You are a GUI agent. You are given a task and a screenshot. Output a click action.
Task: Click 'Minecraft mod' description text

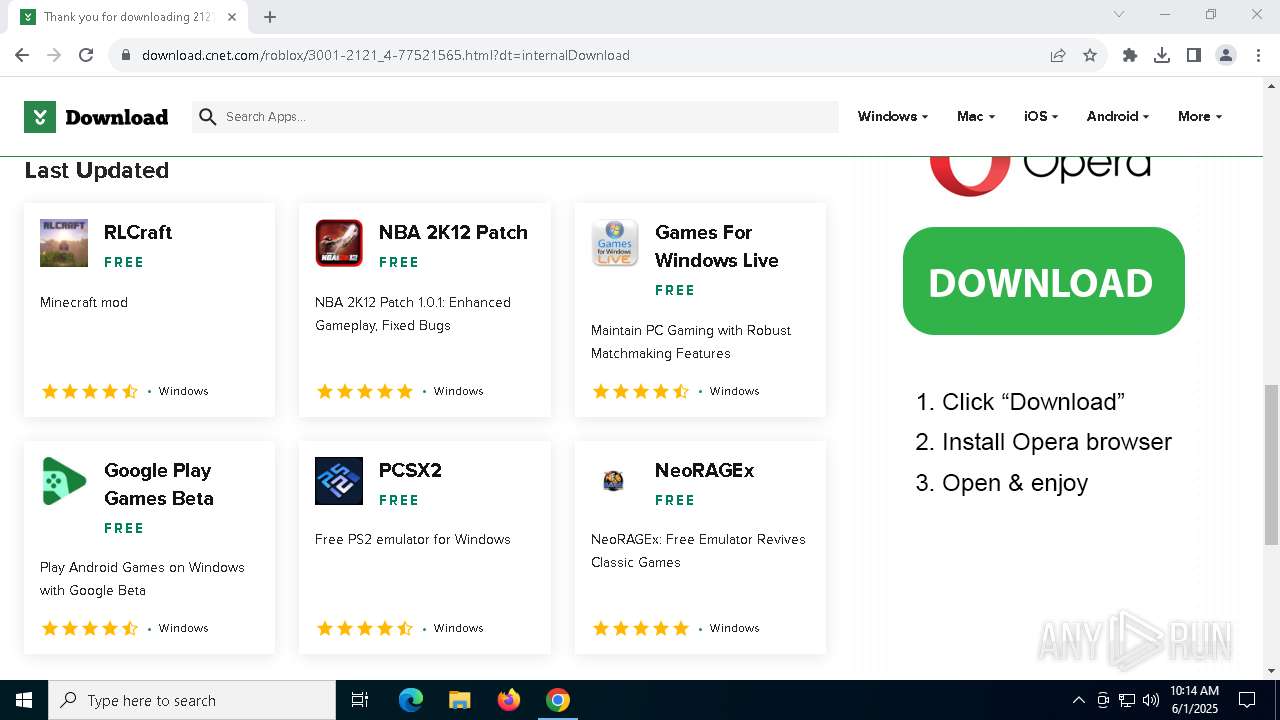tap(84, 302)
